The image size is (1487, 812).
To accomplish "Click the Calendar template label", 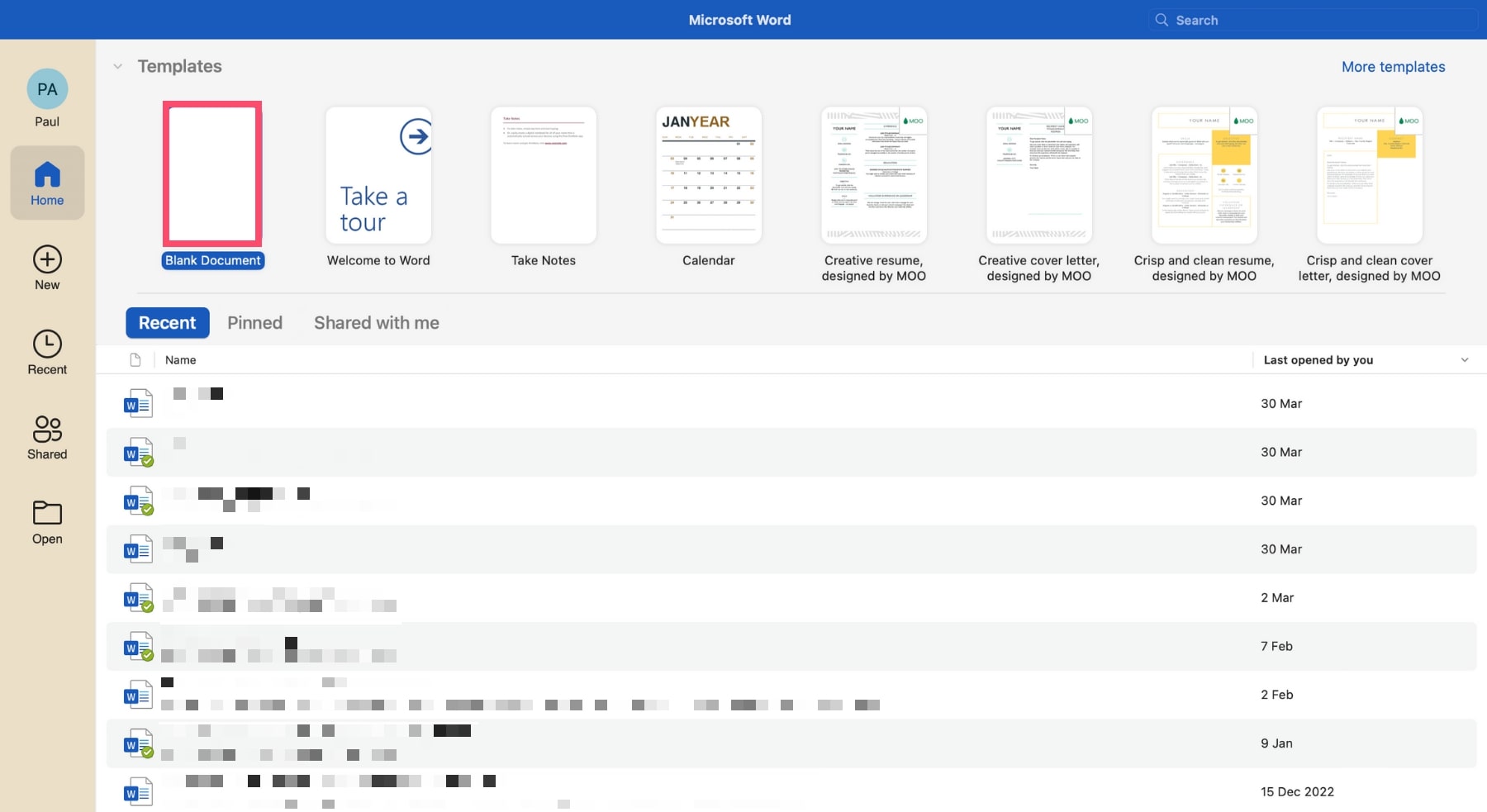I will pos(709,260).
